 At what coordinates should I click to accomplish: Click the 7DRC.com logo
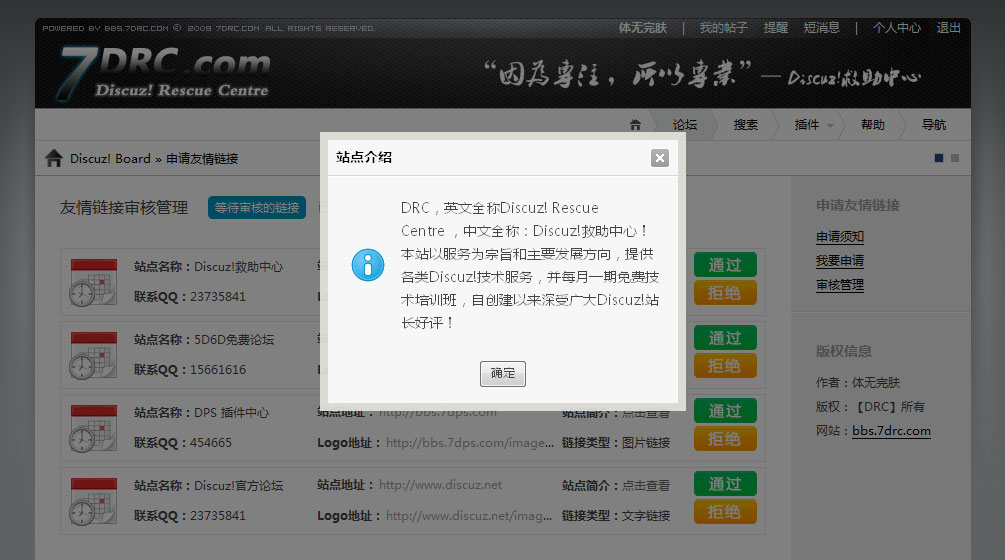164,72
